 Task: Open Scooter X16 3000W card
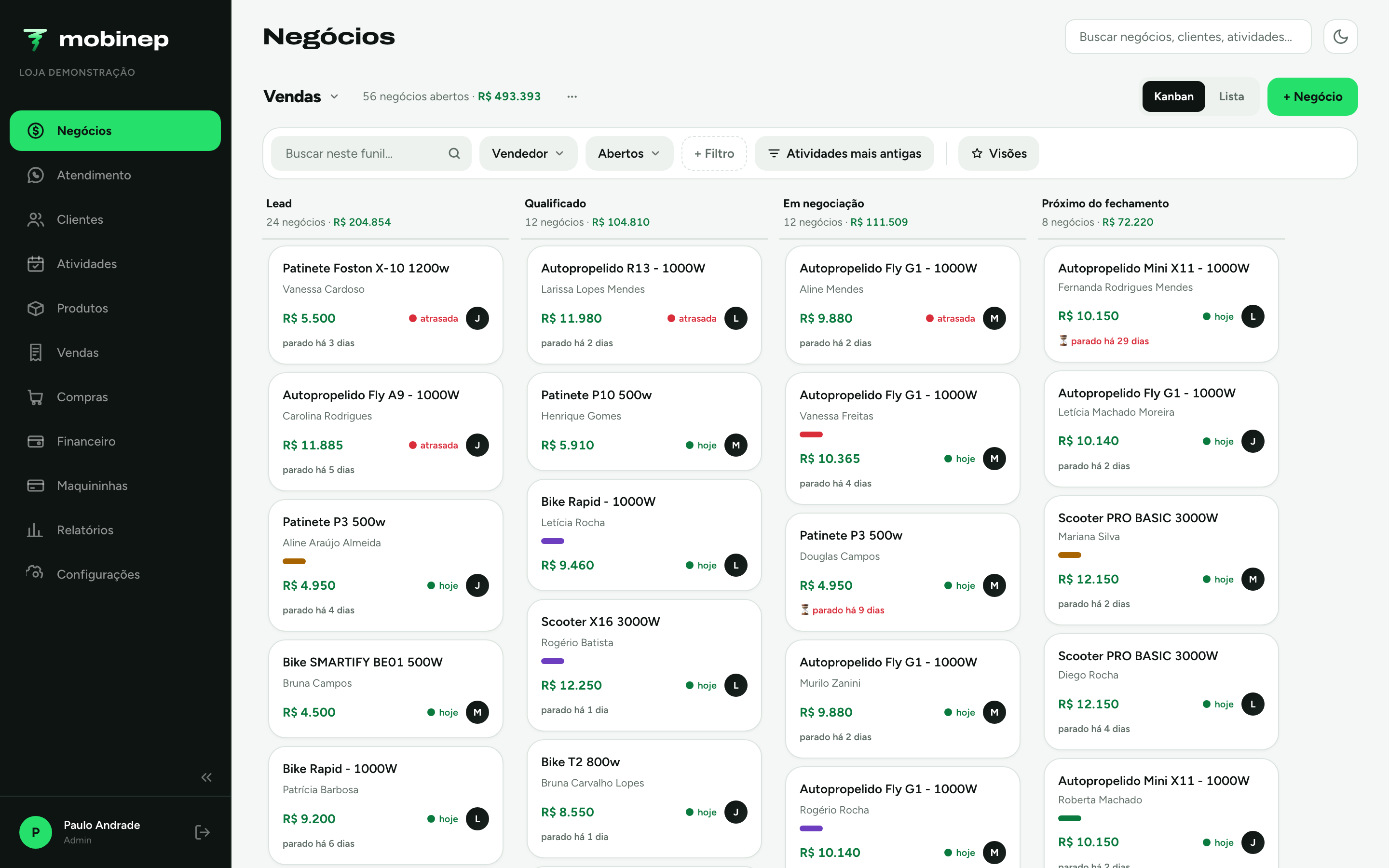click(x=644, y=665)
